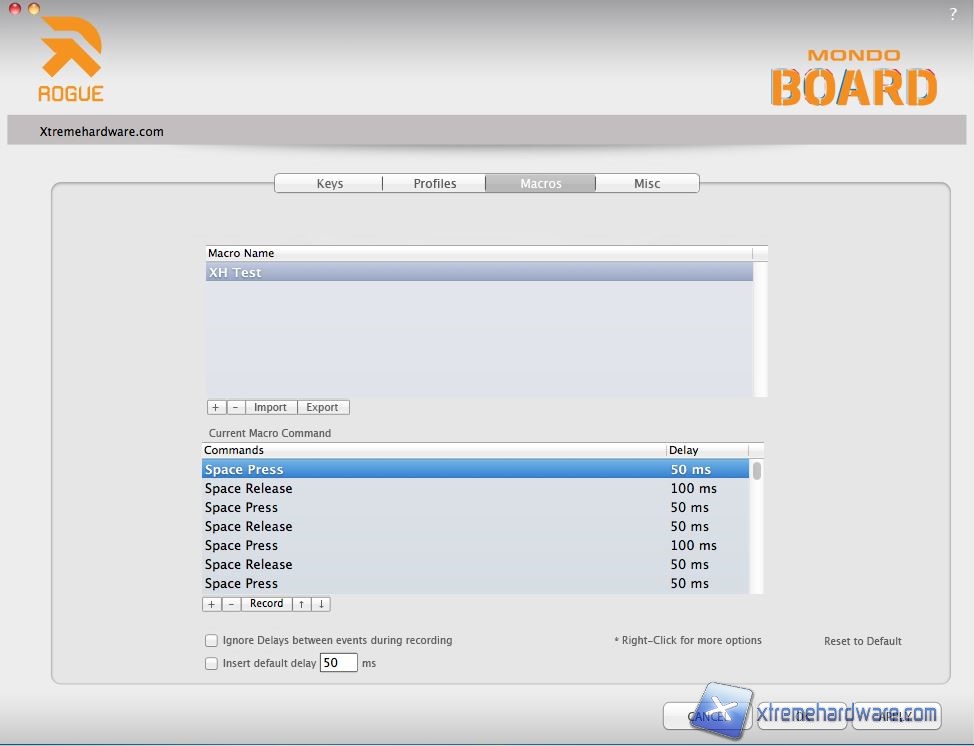The width and height of the screenshot is (974, 746).
Task: Move command down with the down arrow
Action: point(321,604)
